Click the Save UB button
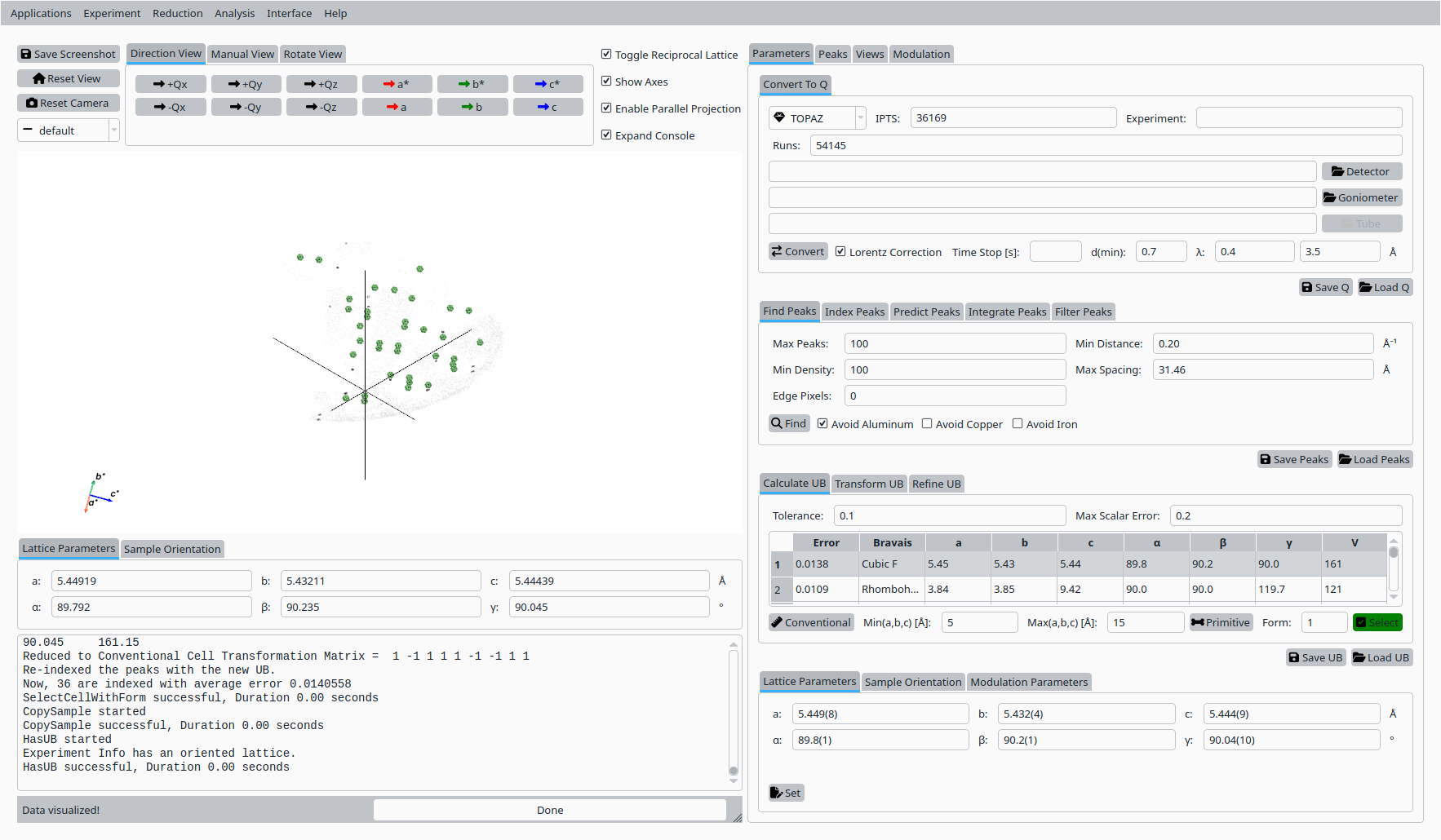The width and height of the screenshot is (1441, 840). pyautogui.click(x=1315, y=657)
